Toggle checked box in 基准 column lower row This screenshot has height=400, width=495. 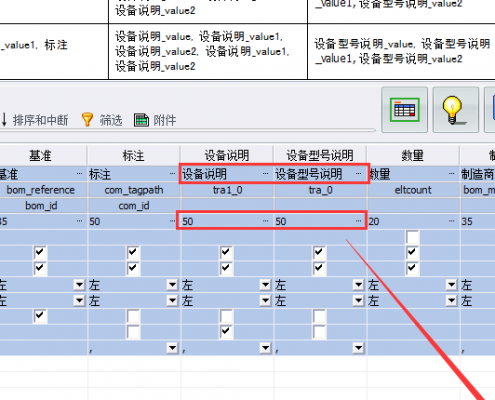point(40,316)
